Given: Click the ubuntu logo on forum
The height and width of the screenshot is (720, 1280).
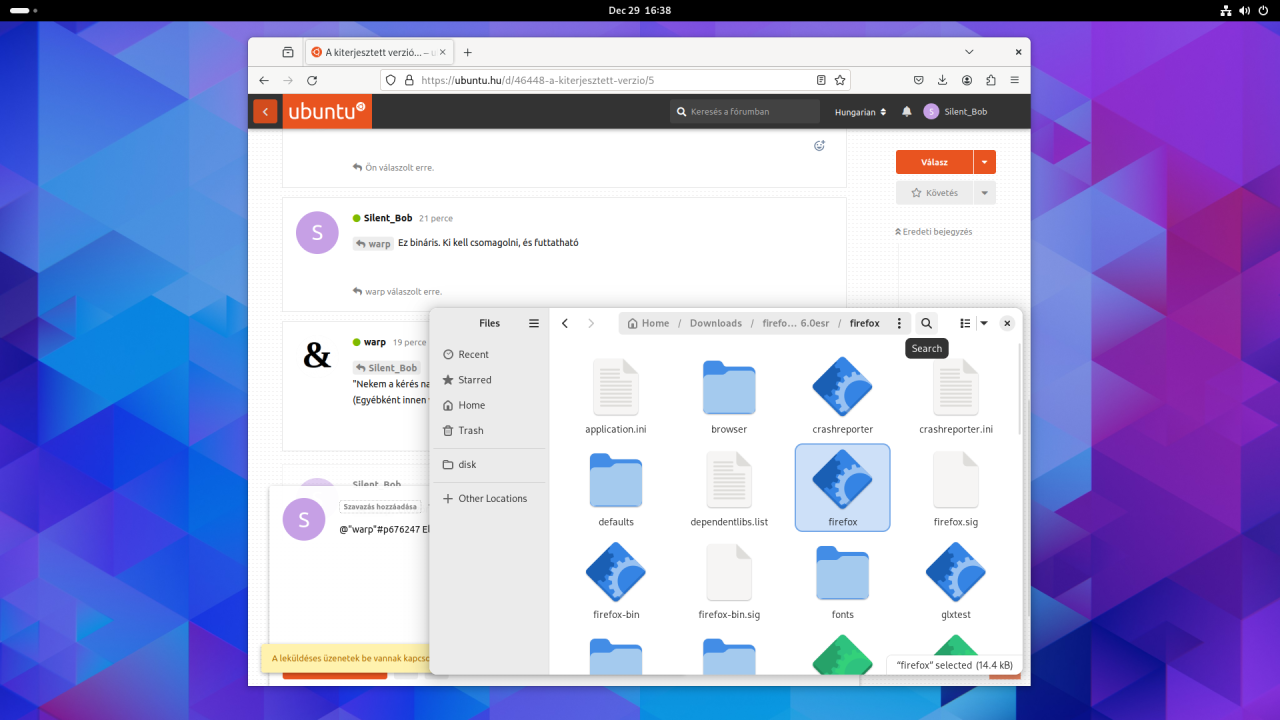Looking at the screenshot, I should coord(327,111).
